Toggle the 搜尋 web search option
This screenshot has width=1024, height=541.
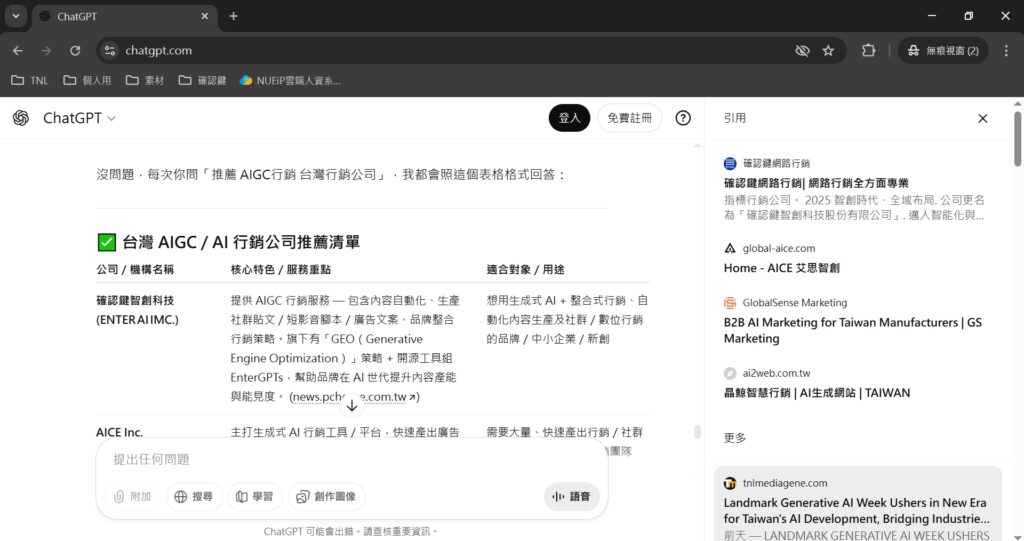(194, 497)
